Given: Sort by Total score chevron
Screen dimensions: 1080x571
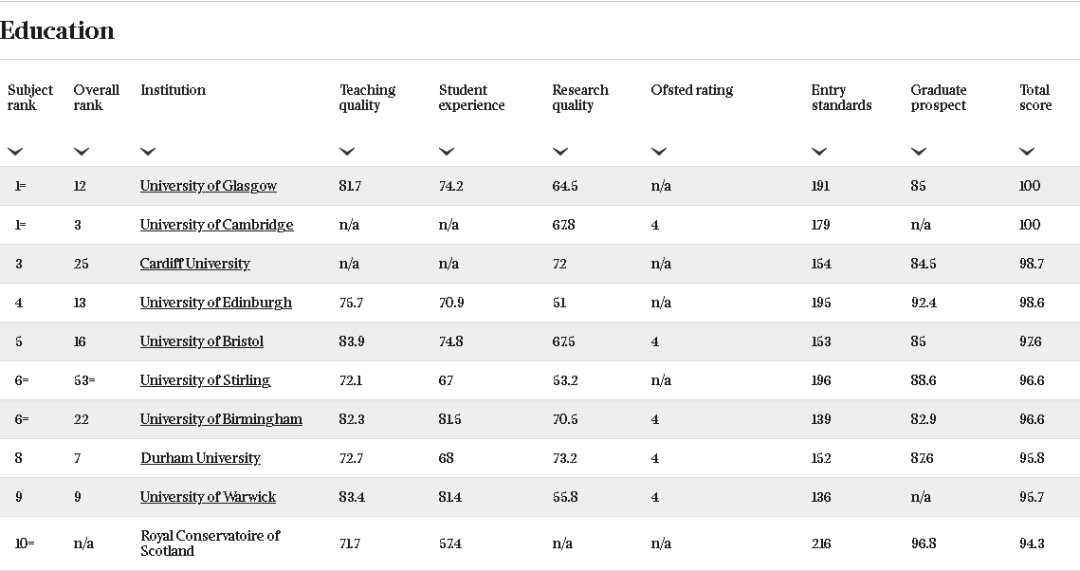Looking at the screenshot, I should coord(1027,152).
